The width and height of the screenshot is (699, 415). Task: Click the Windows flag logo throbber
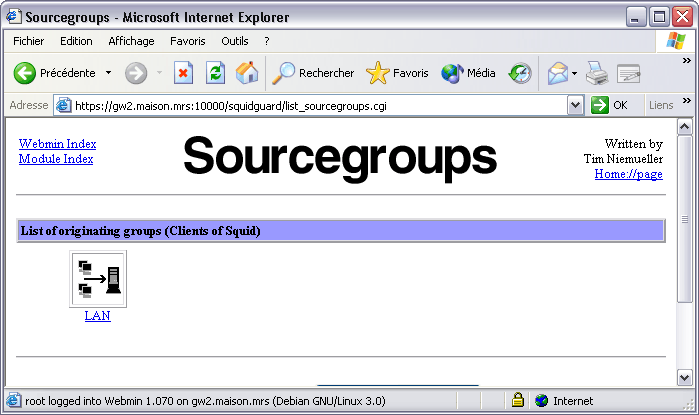(676, 41)
